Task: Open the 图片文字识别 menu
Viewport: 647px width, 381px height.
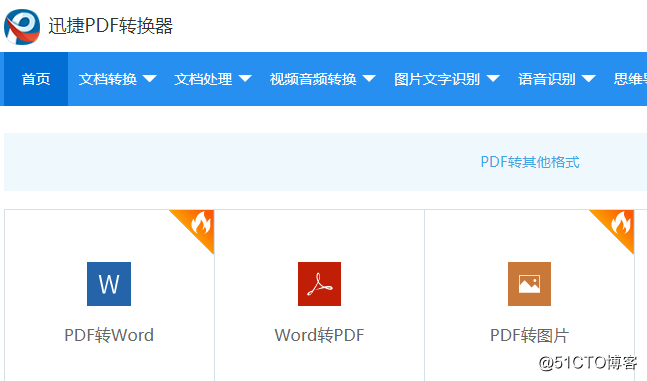Action: click(437, 79)
